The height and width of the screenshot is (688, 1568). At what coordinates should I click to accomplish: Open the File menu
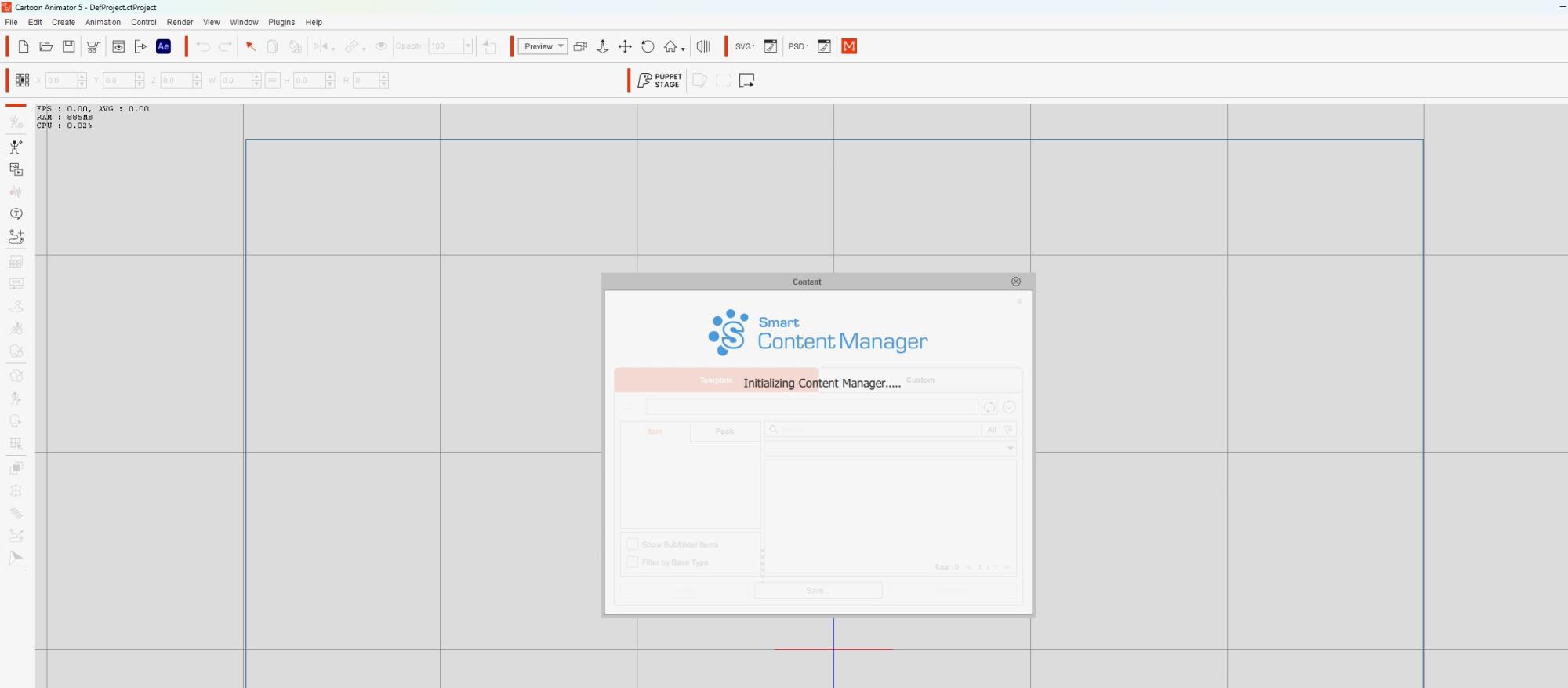coord(11,22)
